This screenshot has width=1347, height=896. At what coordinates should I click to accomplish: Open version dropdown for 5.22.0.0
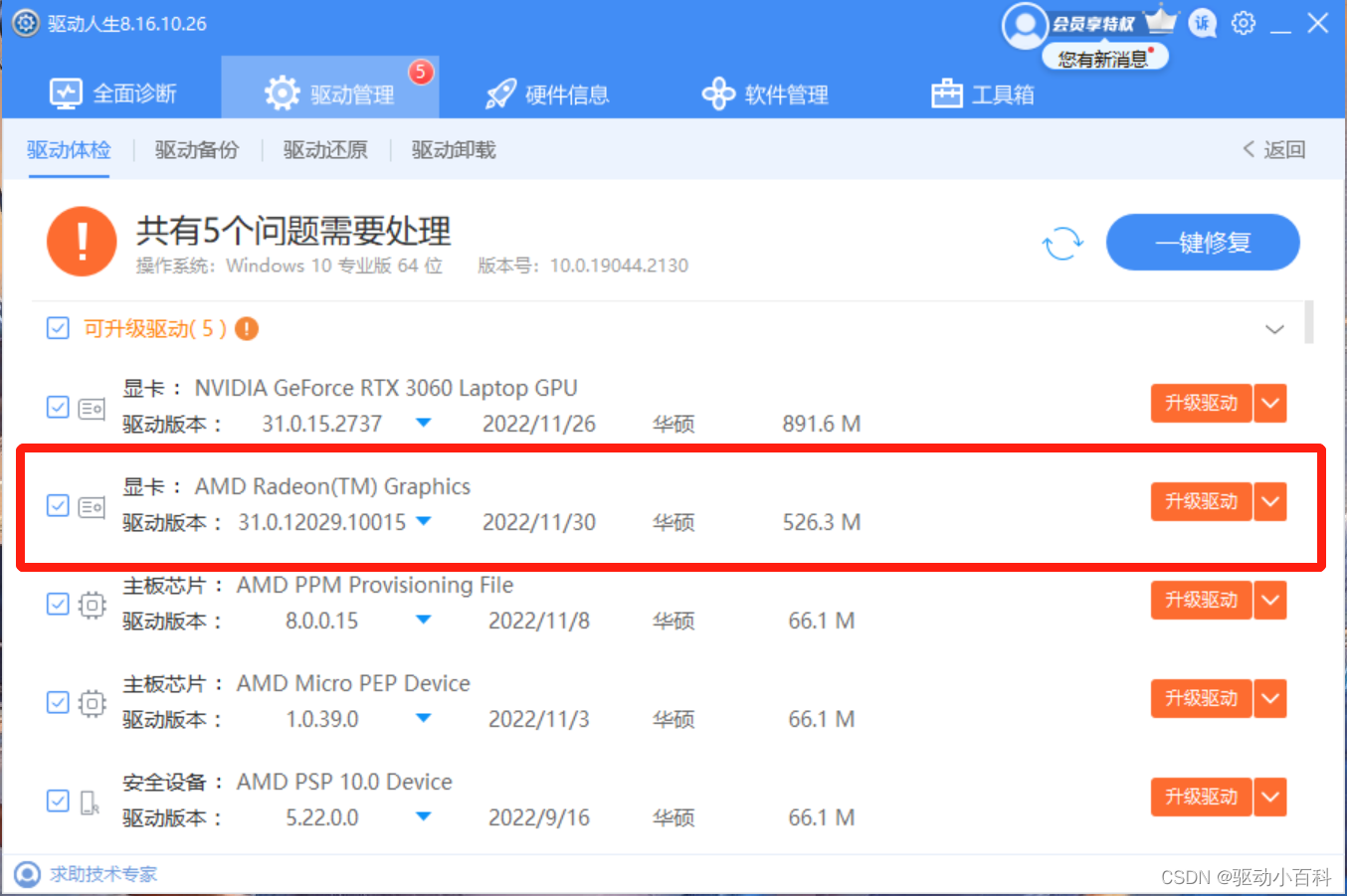pos(423,816)
